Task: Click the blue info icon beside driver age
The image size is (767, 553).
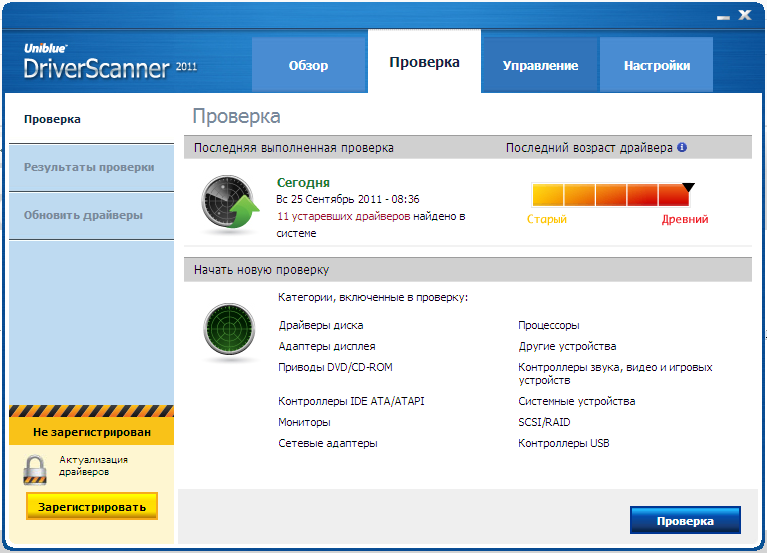Action: [682, 147]
